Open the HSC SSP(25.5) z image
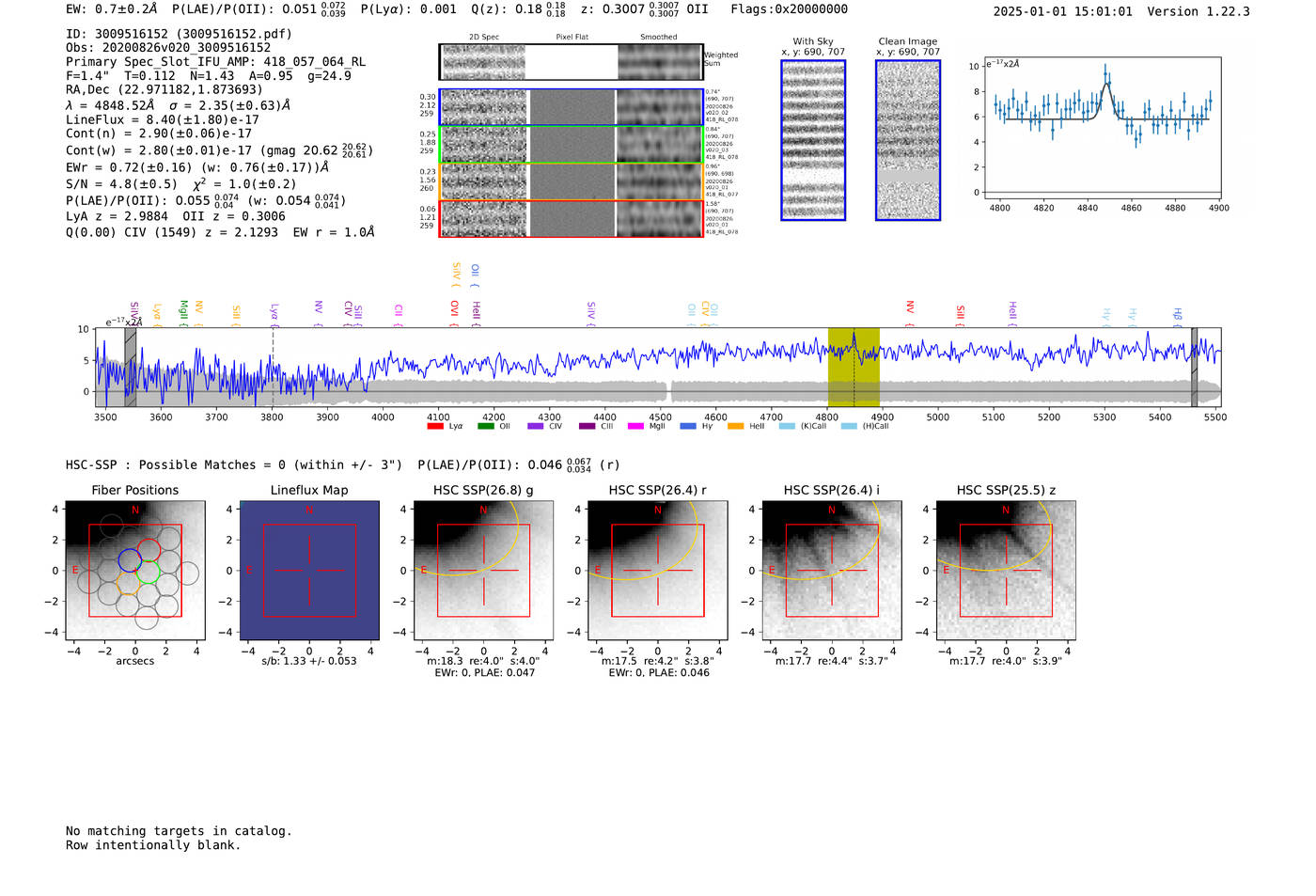This screenshot has width=1316, height=896. click(x=1006, y=570)
